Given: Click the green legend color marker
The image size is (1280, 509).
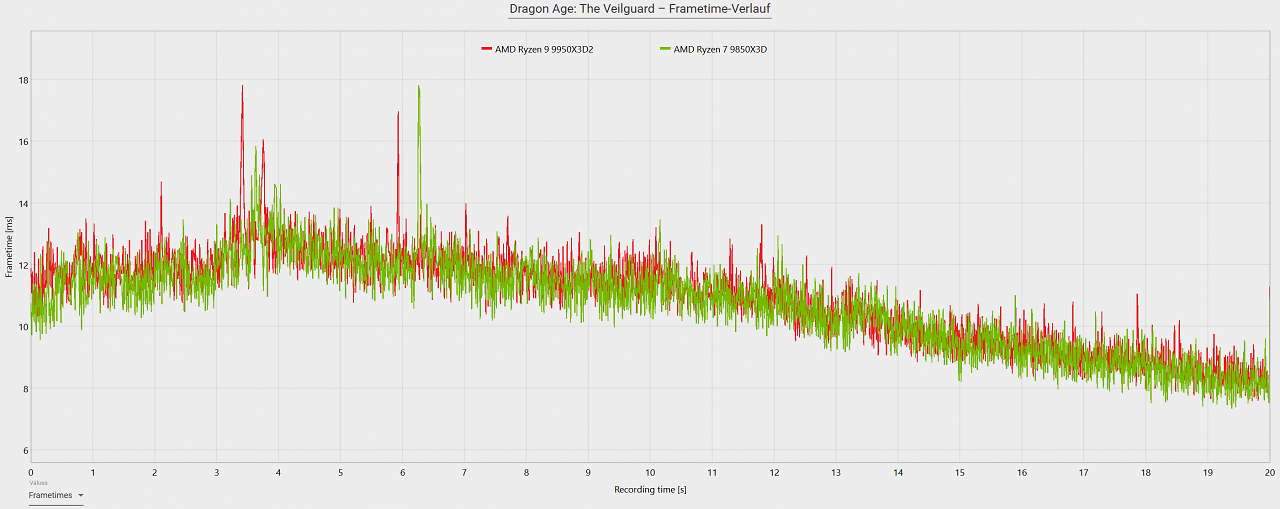Looking at the screenshot, I should (x=665, y=49).
